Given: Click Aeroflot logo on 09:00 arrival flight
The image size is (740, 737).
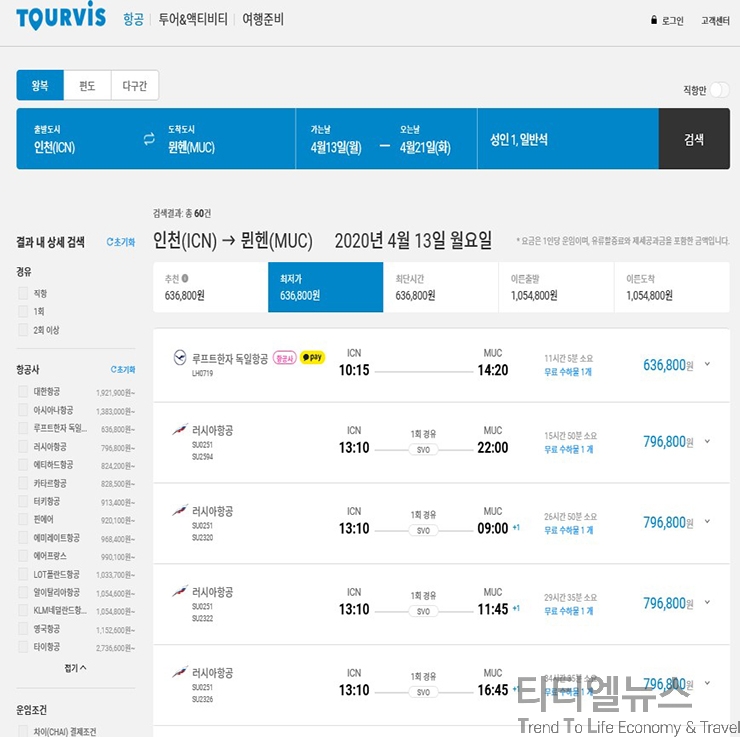Looking at the screenshot, I should (180, 510).
